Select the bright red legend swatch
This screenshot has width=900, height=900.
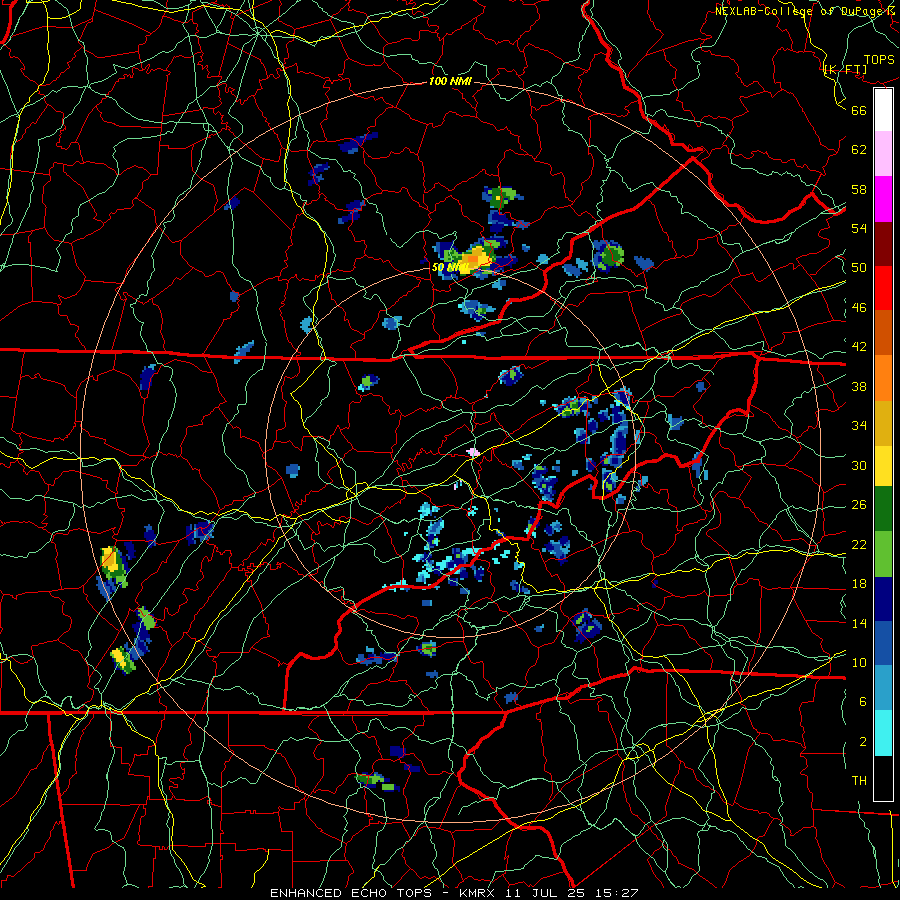pos(883,288)
